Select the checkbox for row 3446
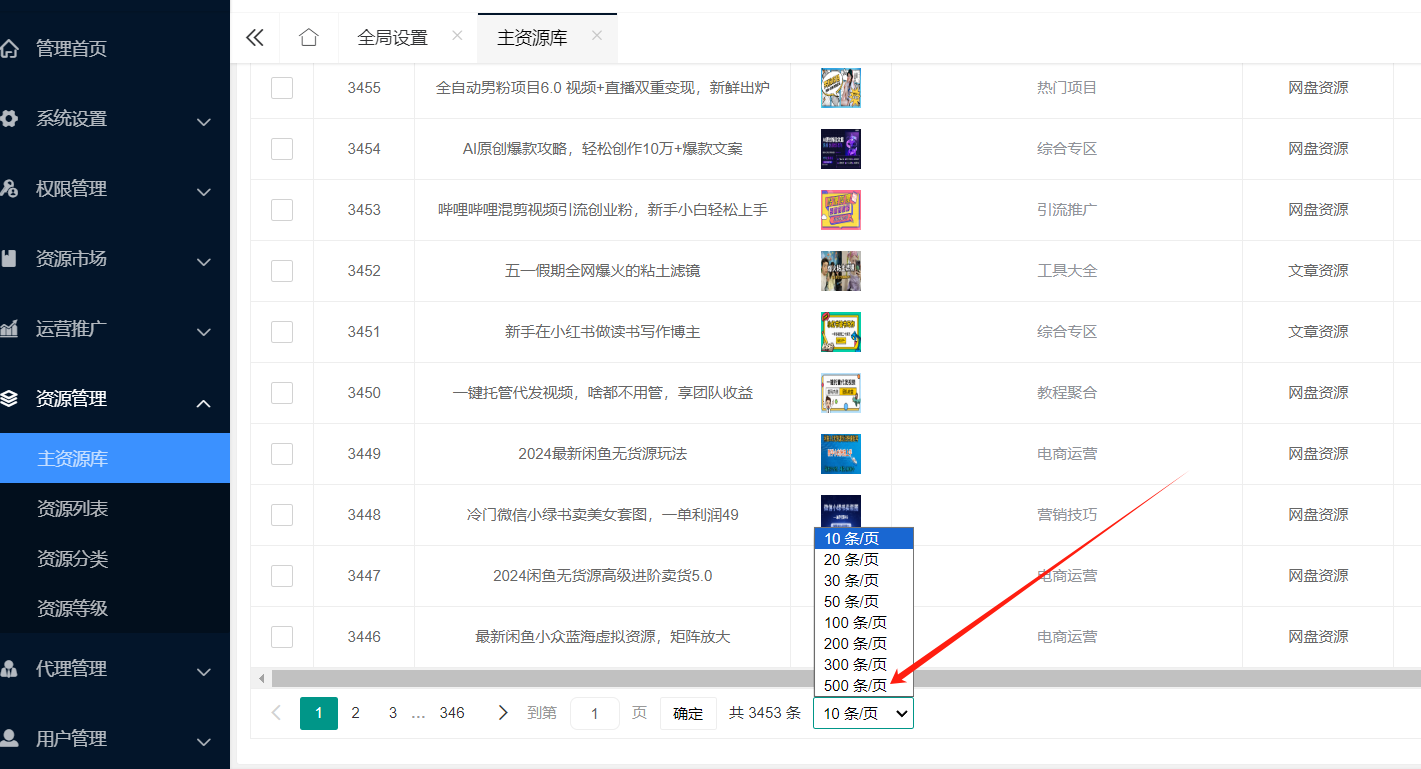The height and width of the screenshot is (769, 1421). (282, 636)
